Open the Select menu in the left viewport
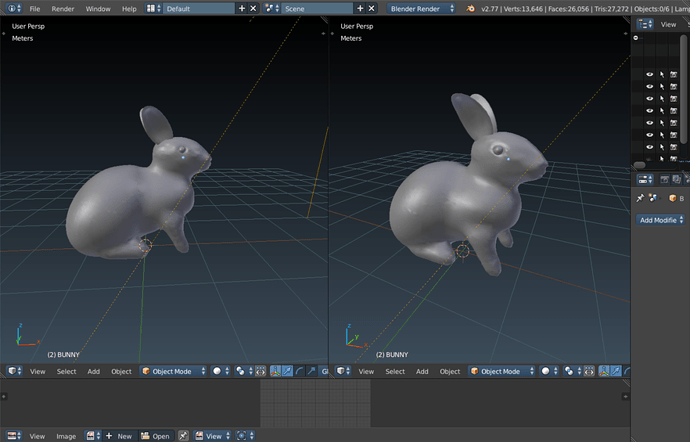690x442 pixels. (x=66, y=371)
